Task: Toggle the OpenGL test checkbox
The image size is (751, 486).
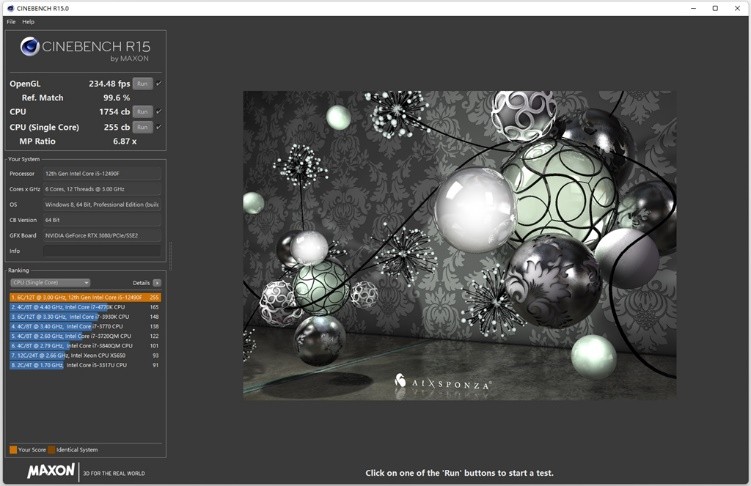Action: pyautogui.click(x=159, y=83)
